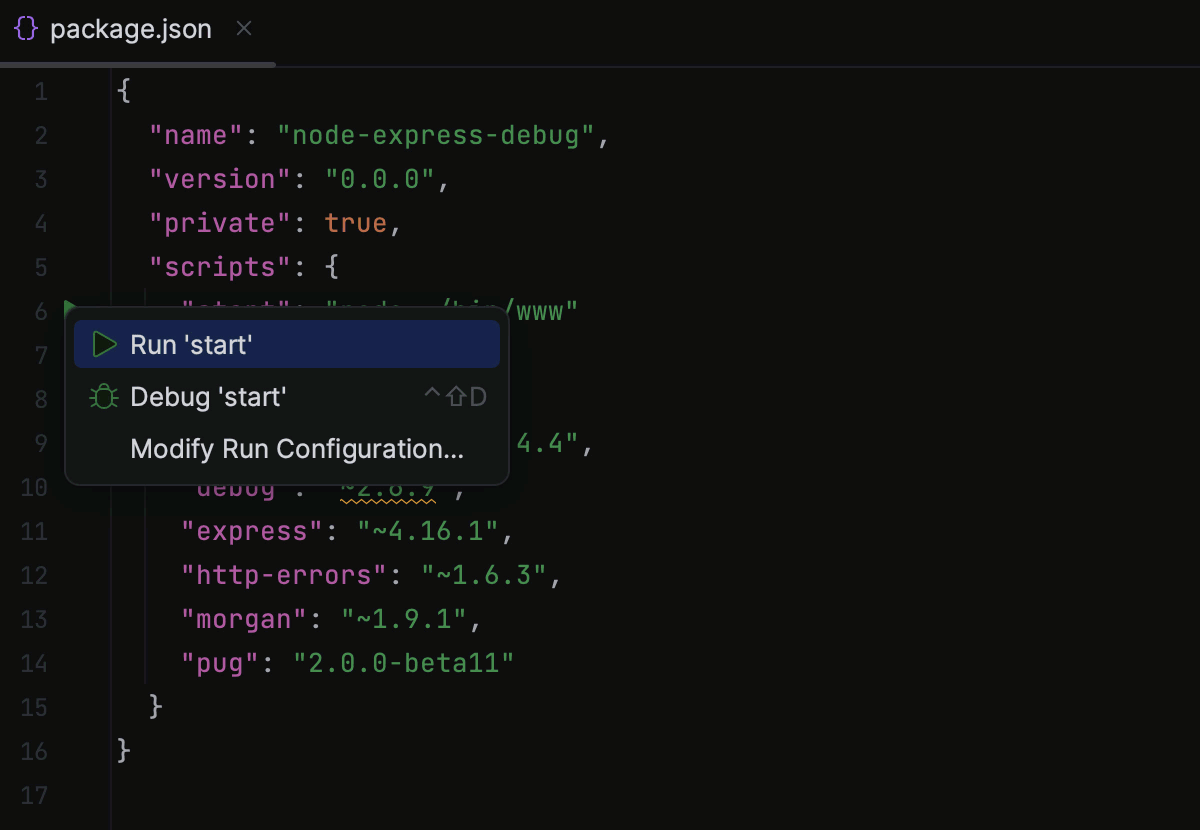
Task: Close the package.json tab
Action: [x=243, y=29]
